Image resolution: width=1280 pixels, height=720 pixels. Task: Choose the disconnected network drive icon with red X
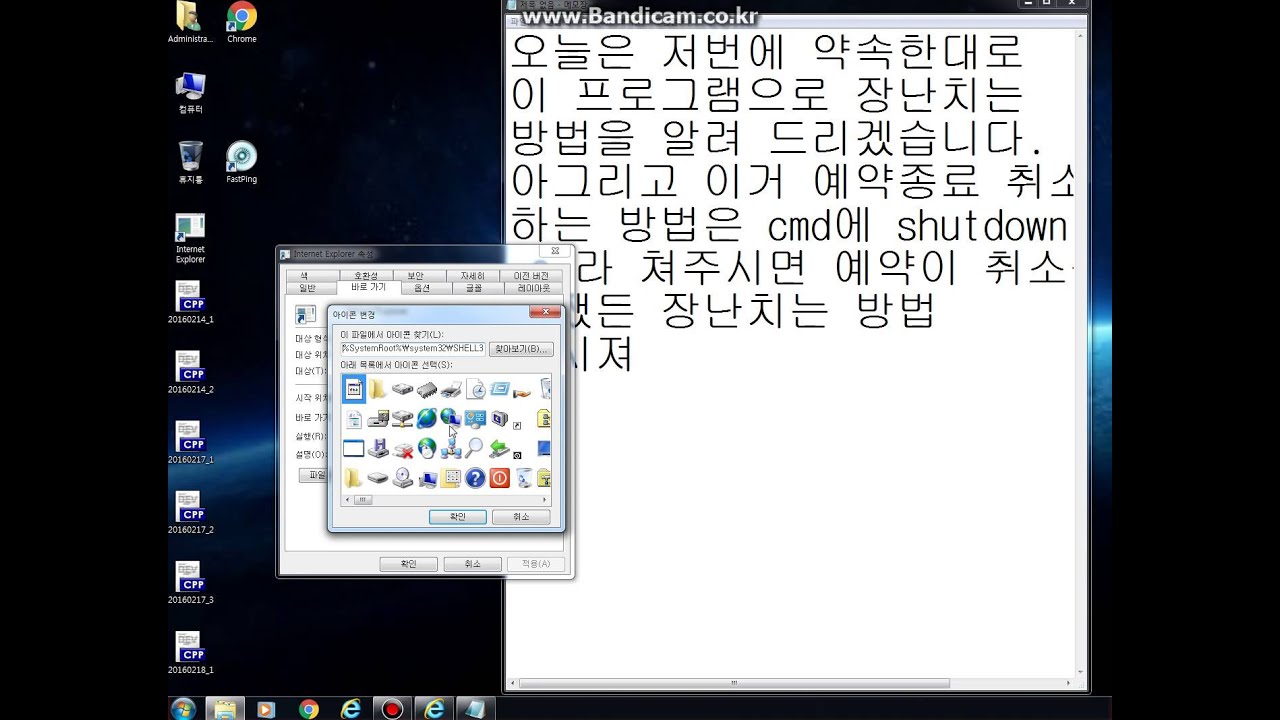click(403, 448)
